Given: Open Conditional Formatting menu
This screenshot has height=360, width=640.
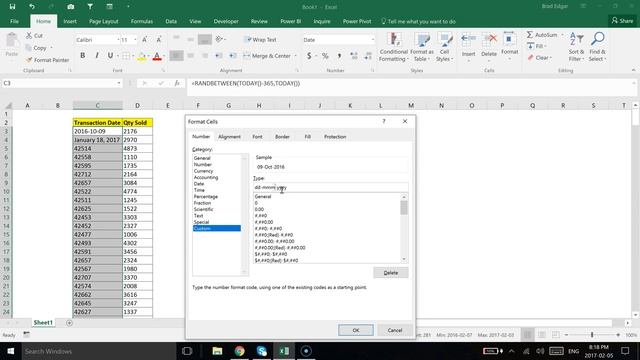Looking at the screenshot, I should point(393,47).
